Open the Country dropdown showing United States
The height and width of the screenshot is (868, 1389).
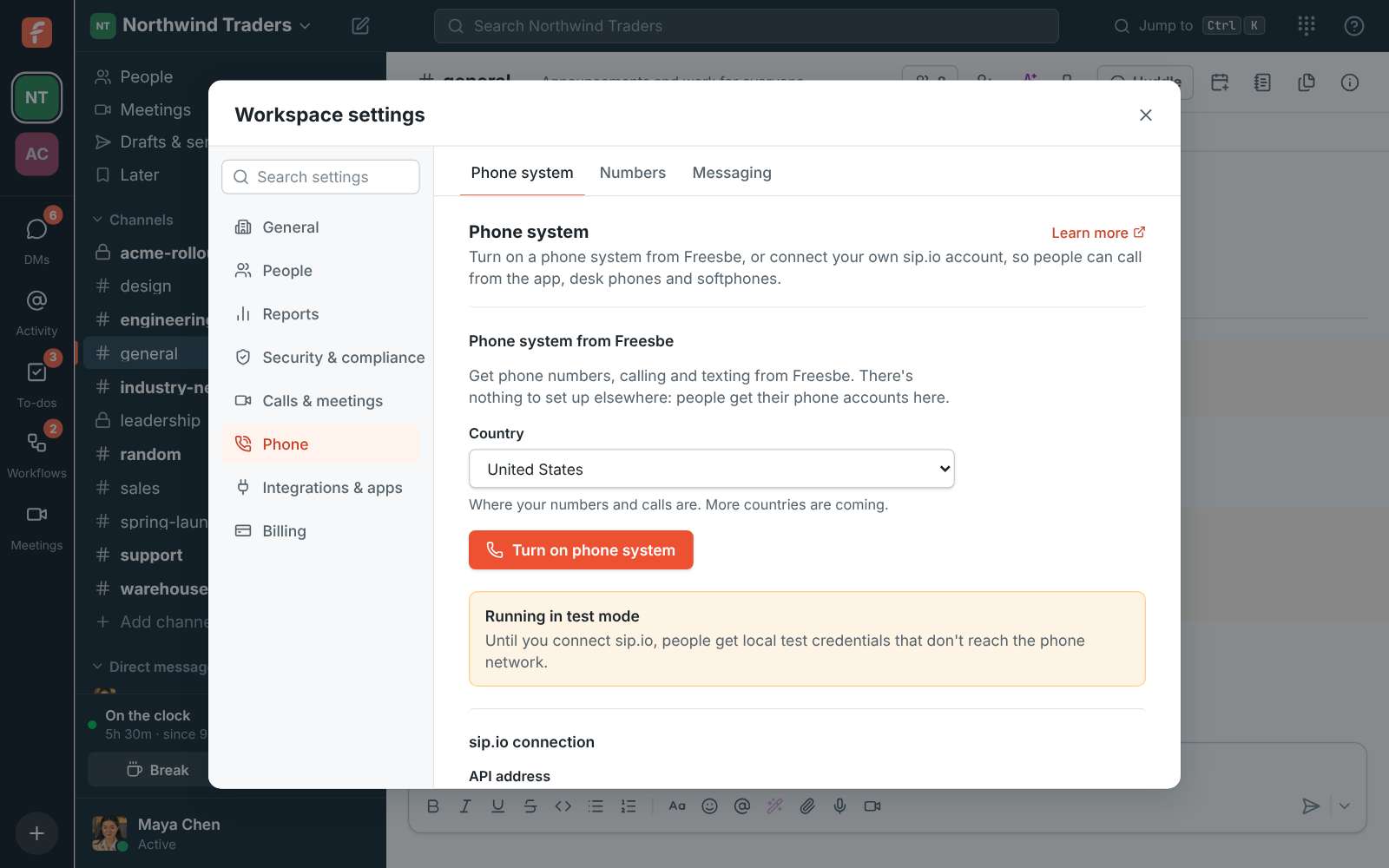(712, 469)
